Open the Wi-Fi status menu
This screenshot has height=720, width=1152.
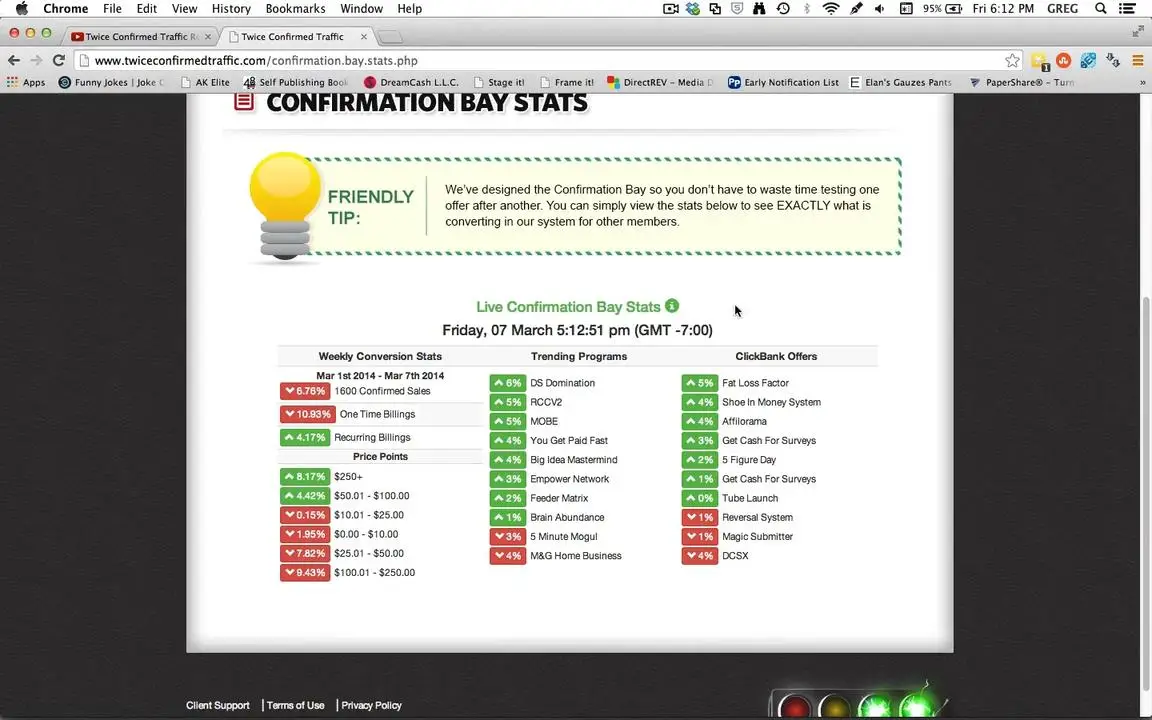pos(831,9)
